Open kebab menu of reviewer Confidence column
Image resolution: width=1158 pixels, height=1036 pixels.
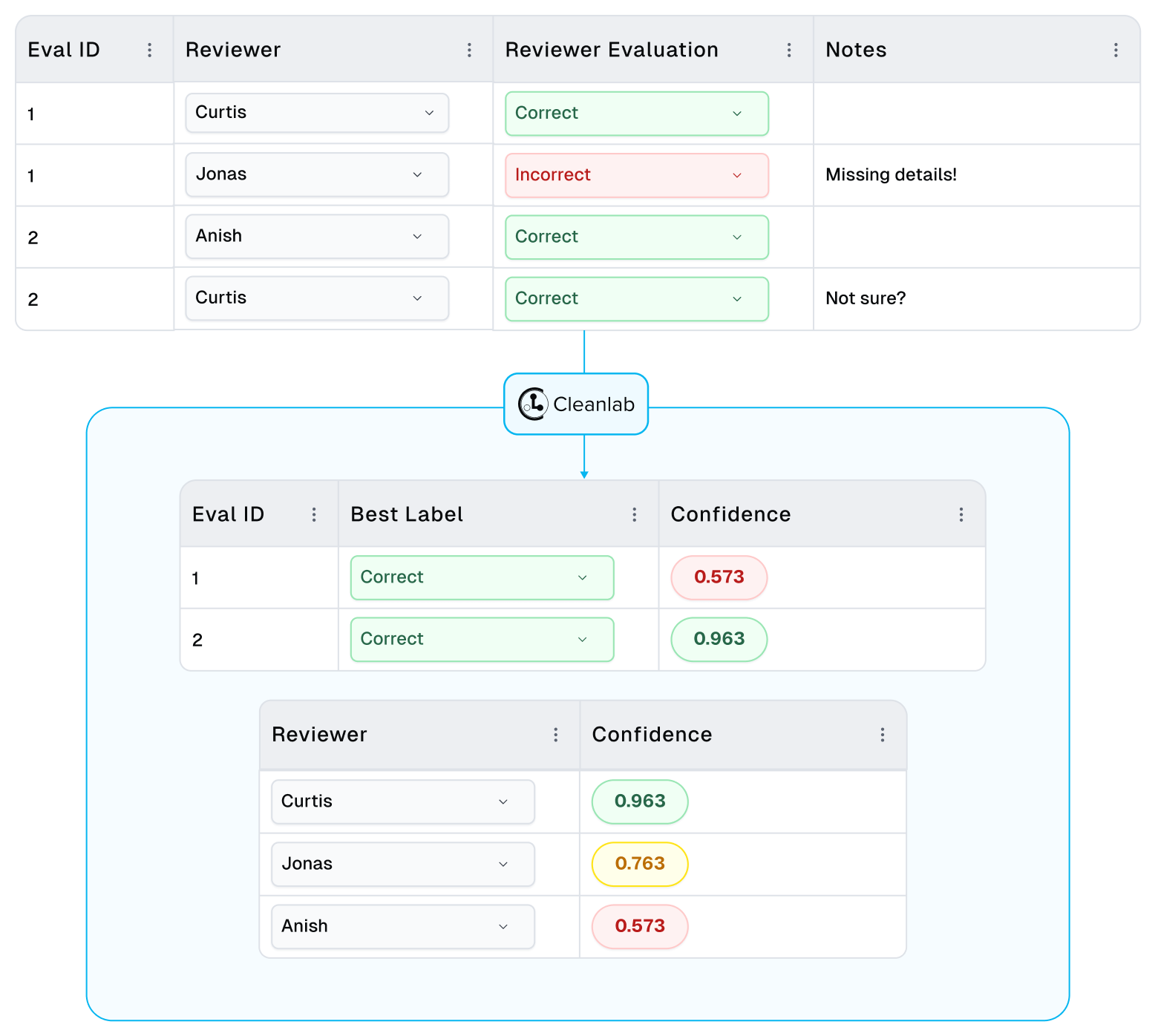point(883,735)
